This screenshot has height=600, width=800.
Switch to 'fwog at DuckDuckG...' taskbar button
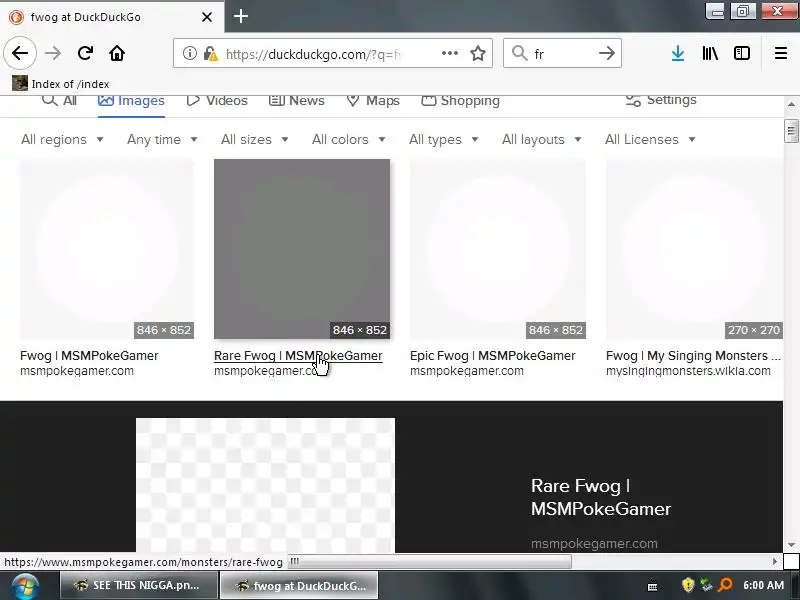(x=299, y=585)
